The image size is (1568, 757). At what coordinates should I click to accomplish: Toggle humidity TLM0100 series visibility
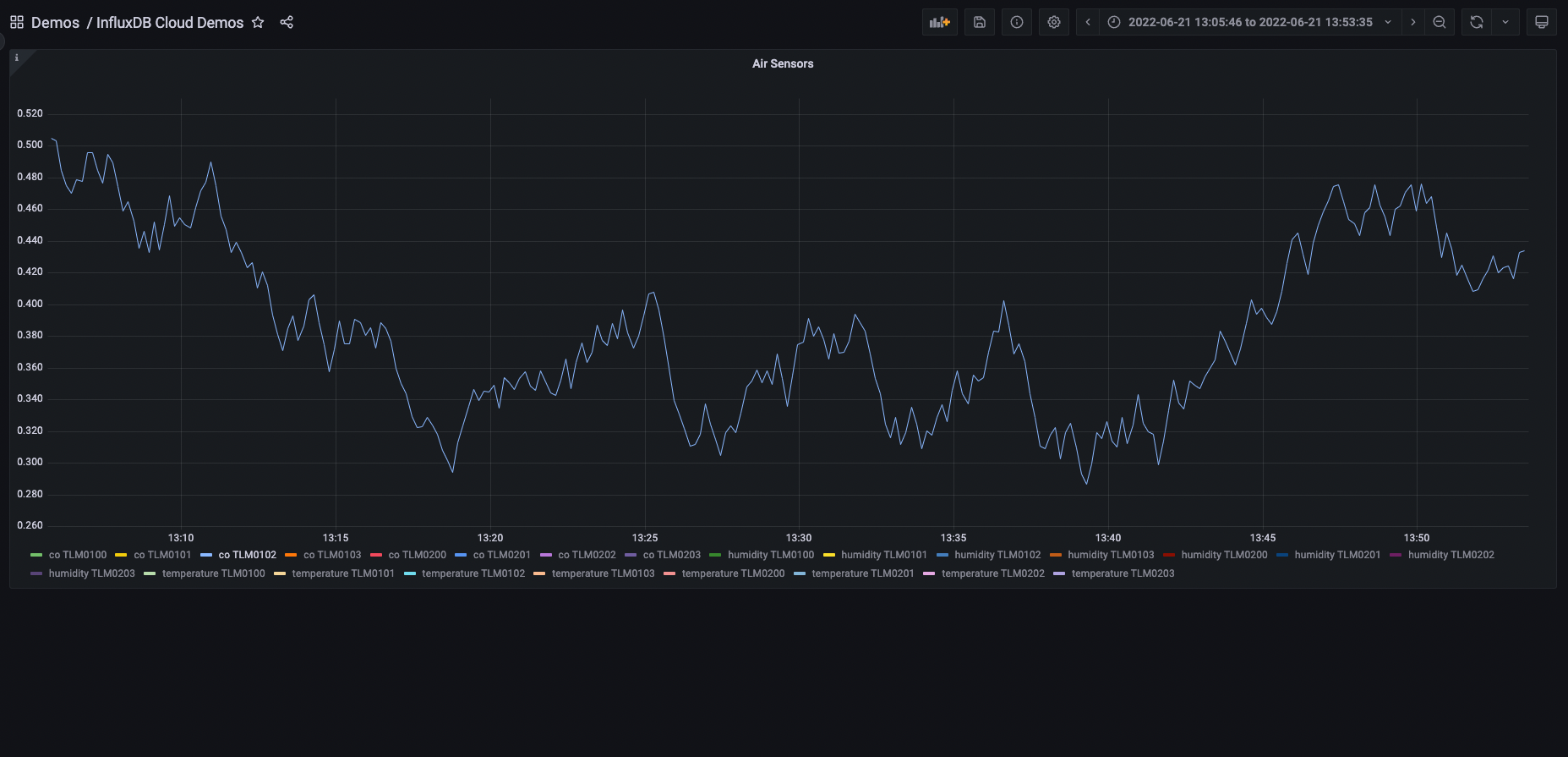[x=770, y=555]
